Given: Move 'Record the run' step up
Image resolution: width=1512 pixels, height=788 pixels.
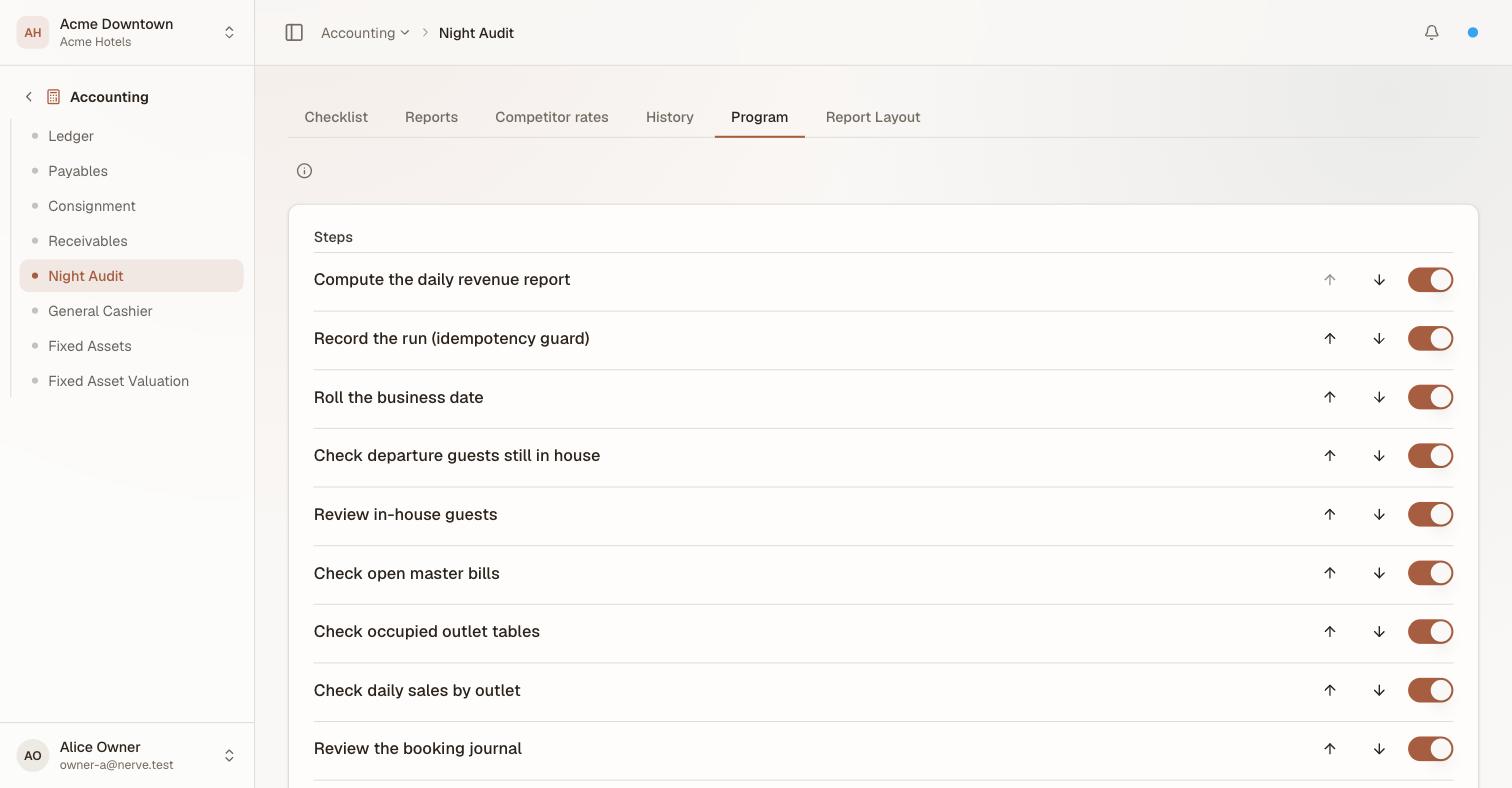Looking at the screenshot, I should [1330, 339].
